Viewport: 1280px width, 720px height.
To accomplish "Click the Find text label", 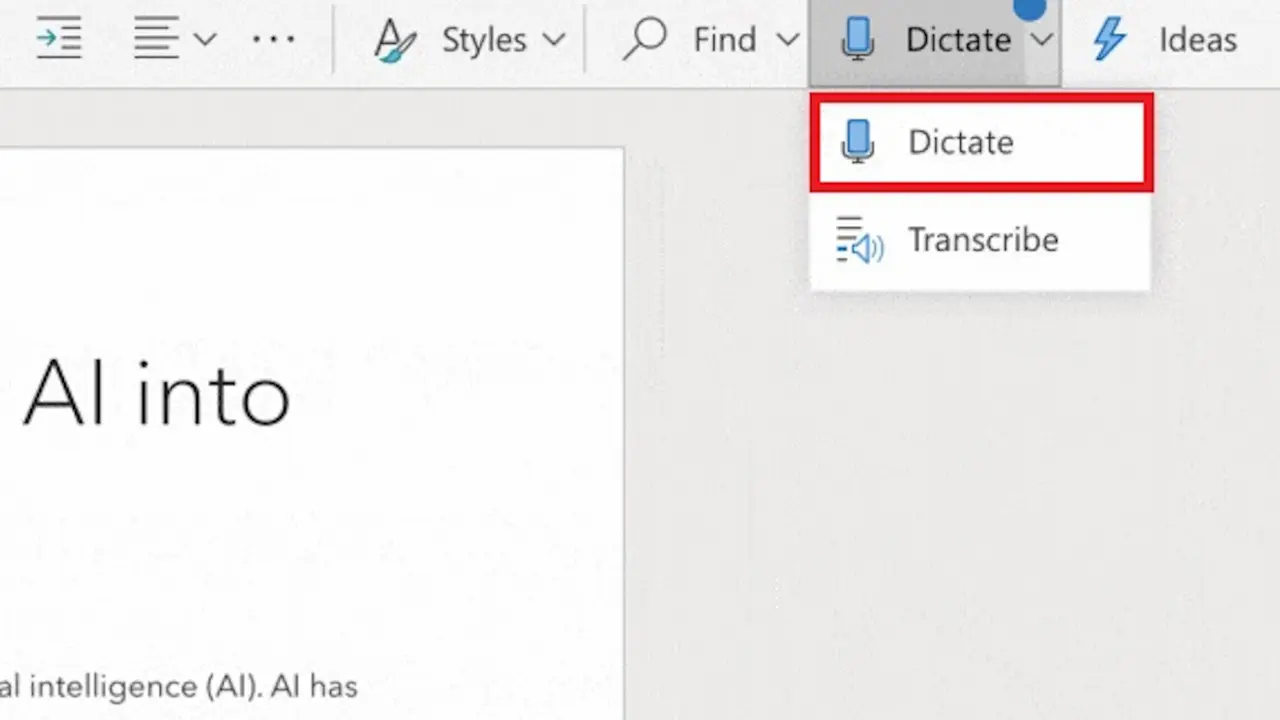I will pyautogui.click(x=724, y=40).
